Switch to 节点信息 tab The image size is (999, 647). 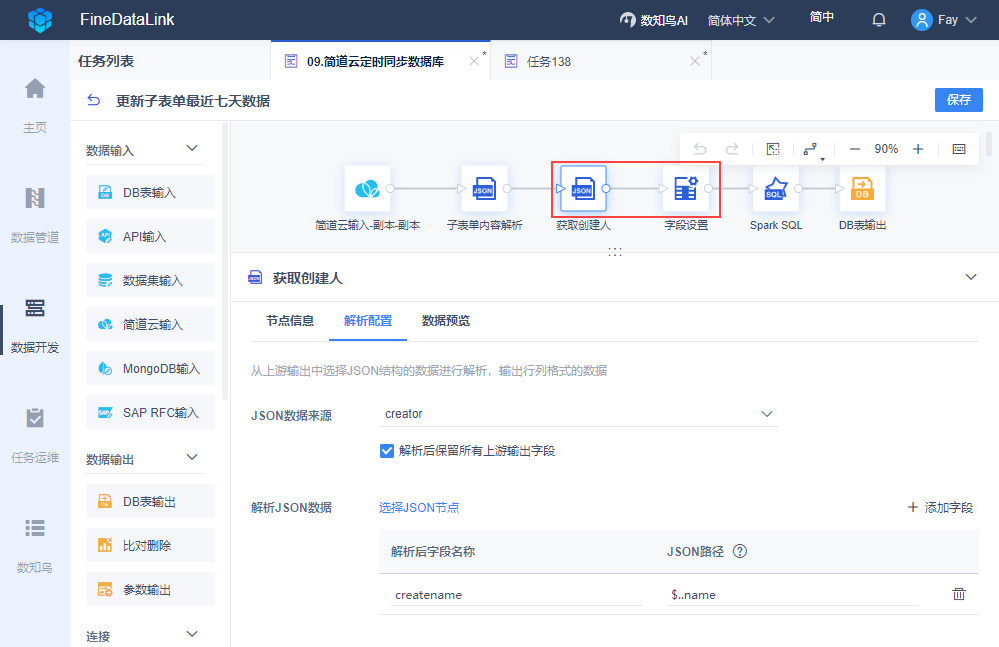[290, 321]
